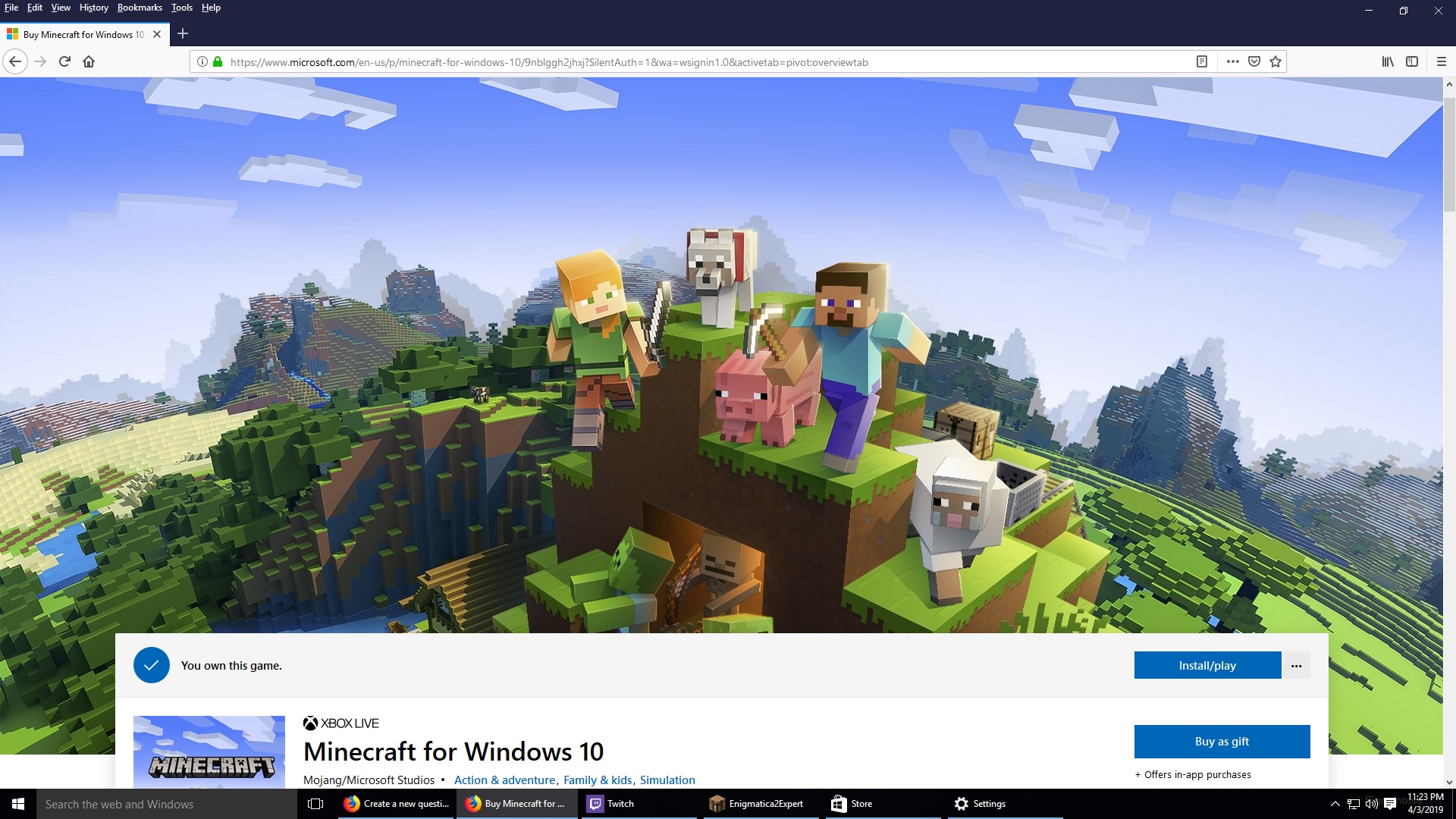Image resolution: width=1456 pixels, height=819 pixels.
Task: Open the more options ellipsis menu
Action: pyautogui.click(x=1296, y=665)
